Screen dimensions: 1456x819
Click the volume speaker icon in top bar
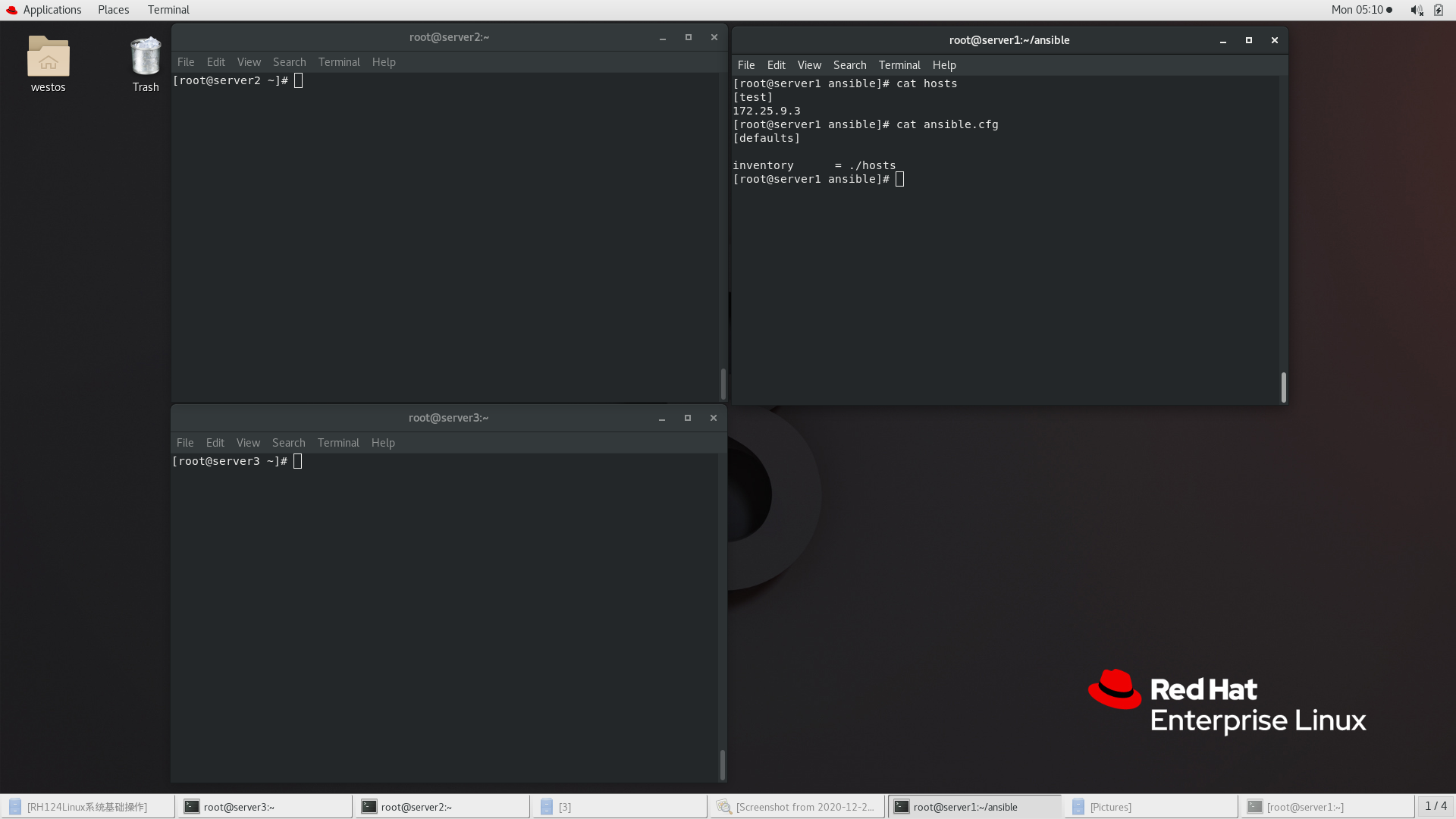1416,10
